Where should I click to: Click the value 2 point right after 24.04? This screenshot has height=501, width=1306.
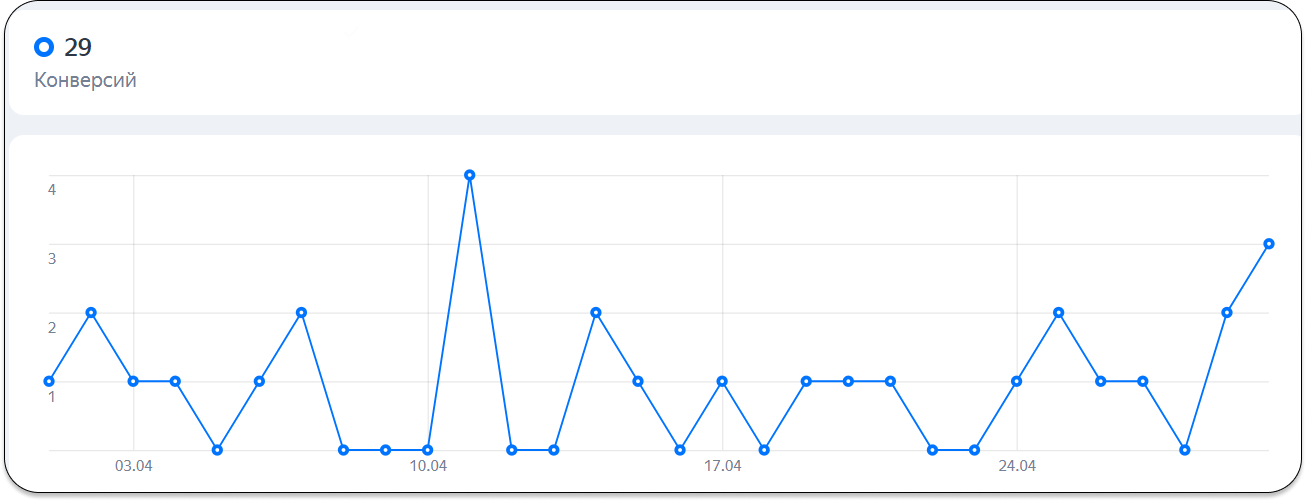pyautogui.click(x=1058, y=313)
